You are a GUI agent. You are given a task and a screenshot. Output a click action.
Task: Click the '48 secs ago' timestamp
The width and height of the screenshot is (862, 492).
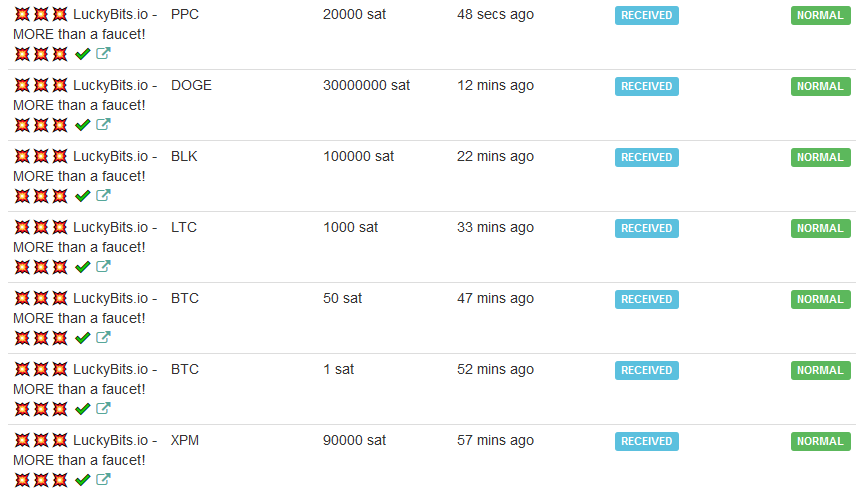click(495, 15)
